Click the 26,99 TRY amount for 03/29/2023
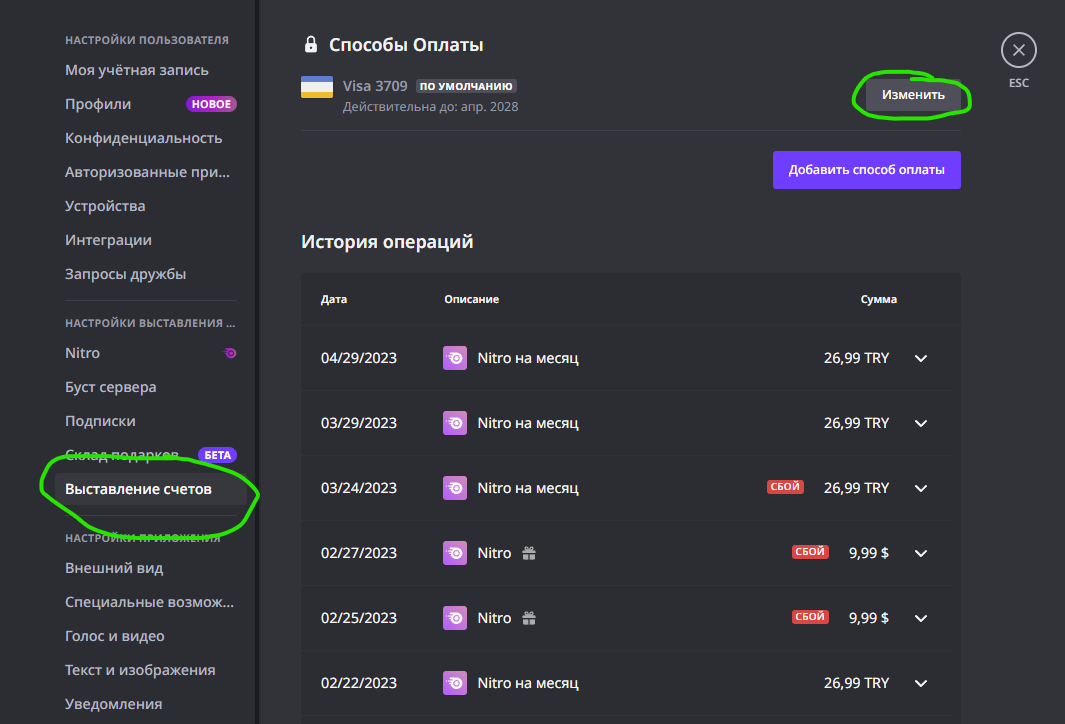The height and width of the screenshot is (724, 1065). pyautogui.click(x=856, y=423)
